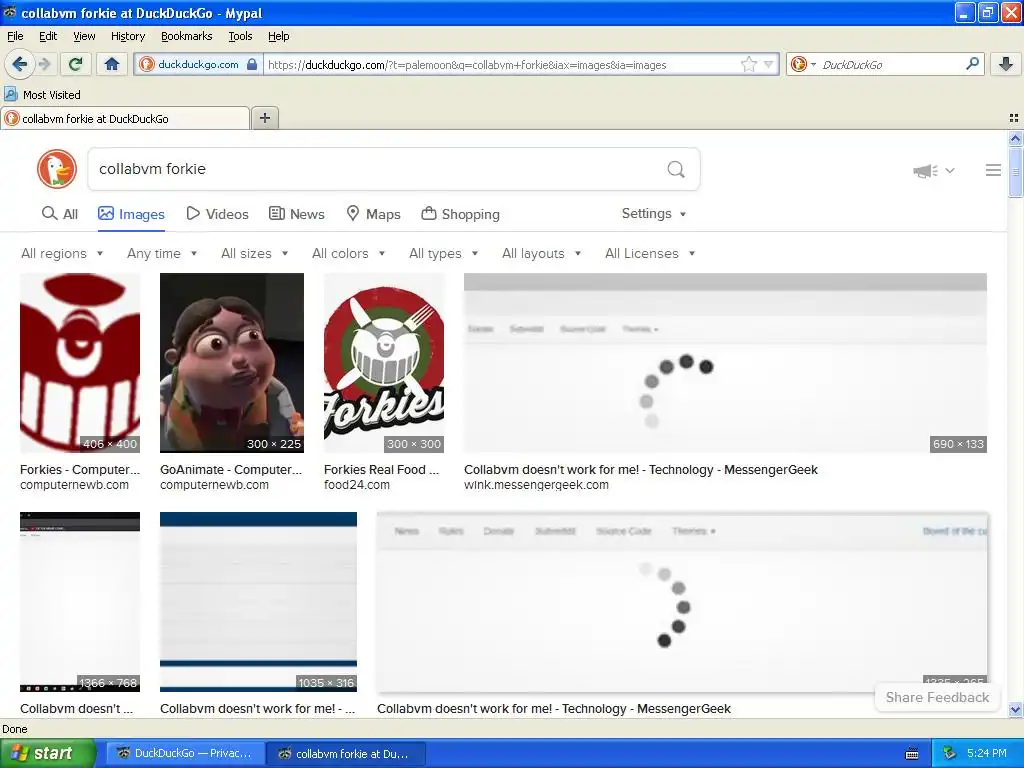Click the page scrollbar up arrow
The height and width of the screenshot is (768, 1024).
(x=1015, y=138)
